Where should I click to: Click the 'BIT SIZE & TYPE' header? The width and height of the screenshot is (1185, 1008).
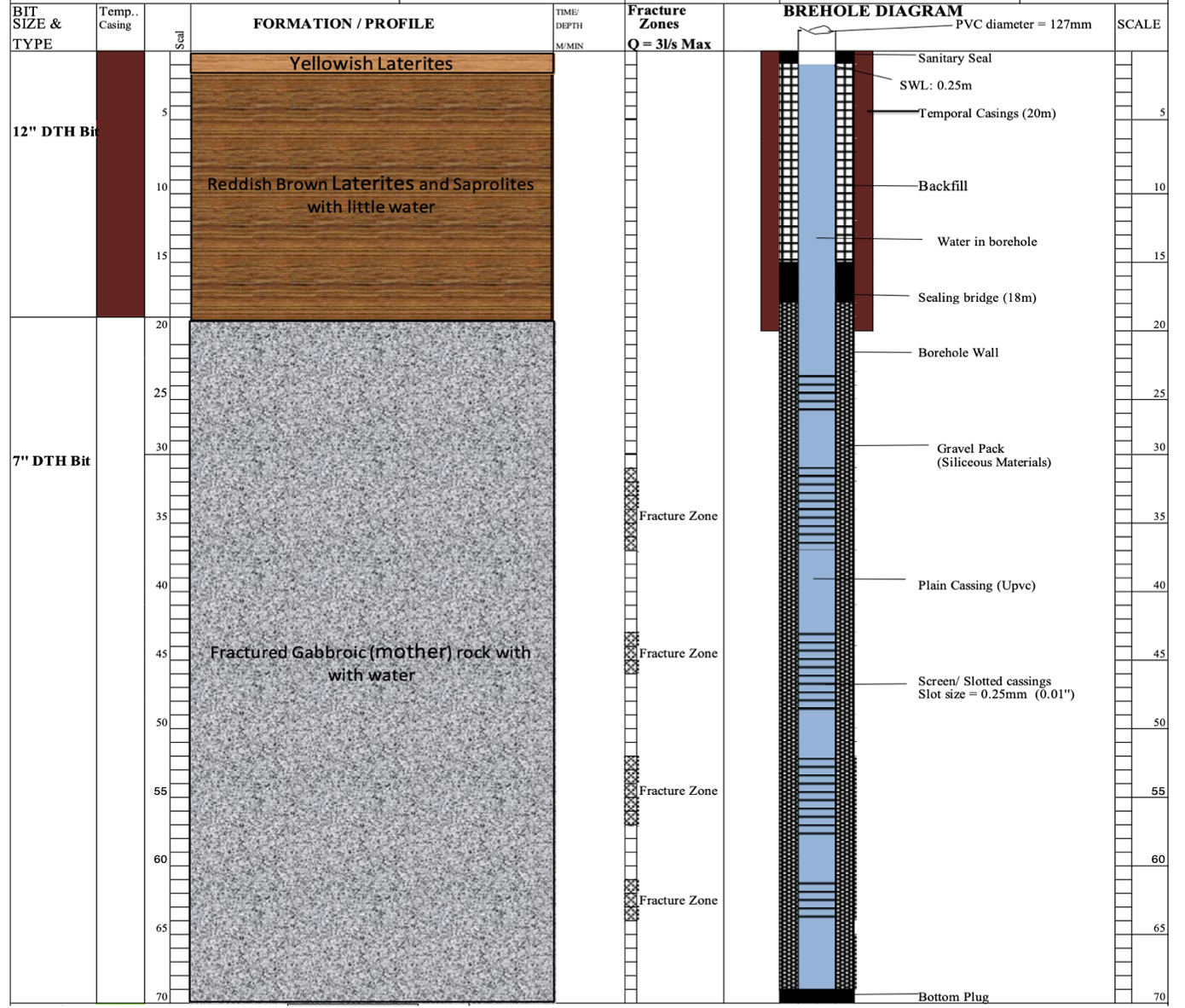point(38,27)
